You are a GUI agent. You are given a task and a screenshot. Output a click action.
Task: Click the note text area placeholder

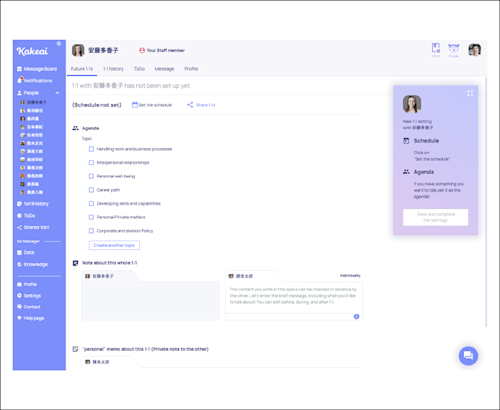click(x=294, y=296)
